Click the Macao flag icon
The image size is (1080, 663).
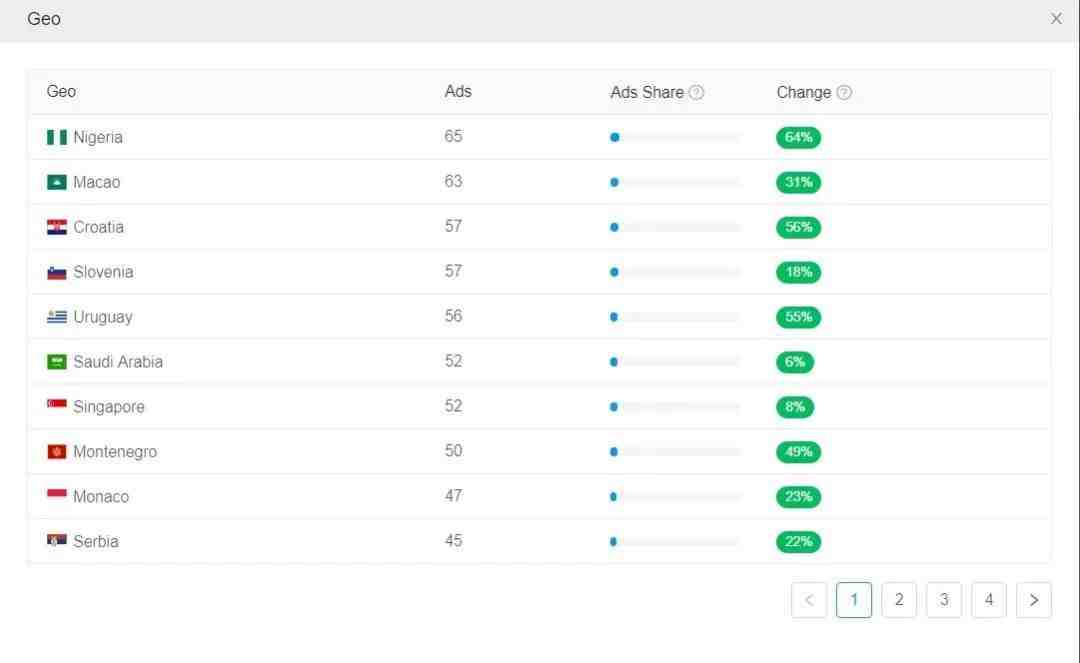(x=57, y=182)
